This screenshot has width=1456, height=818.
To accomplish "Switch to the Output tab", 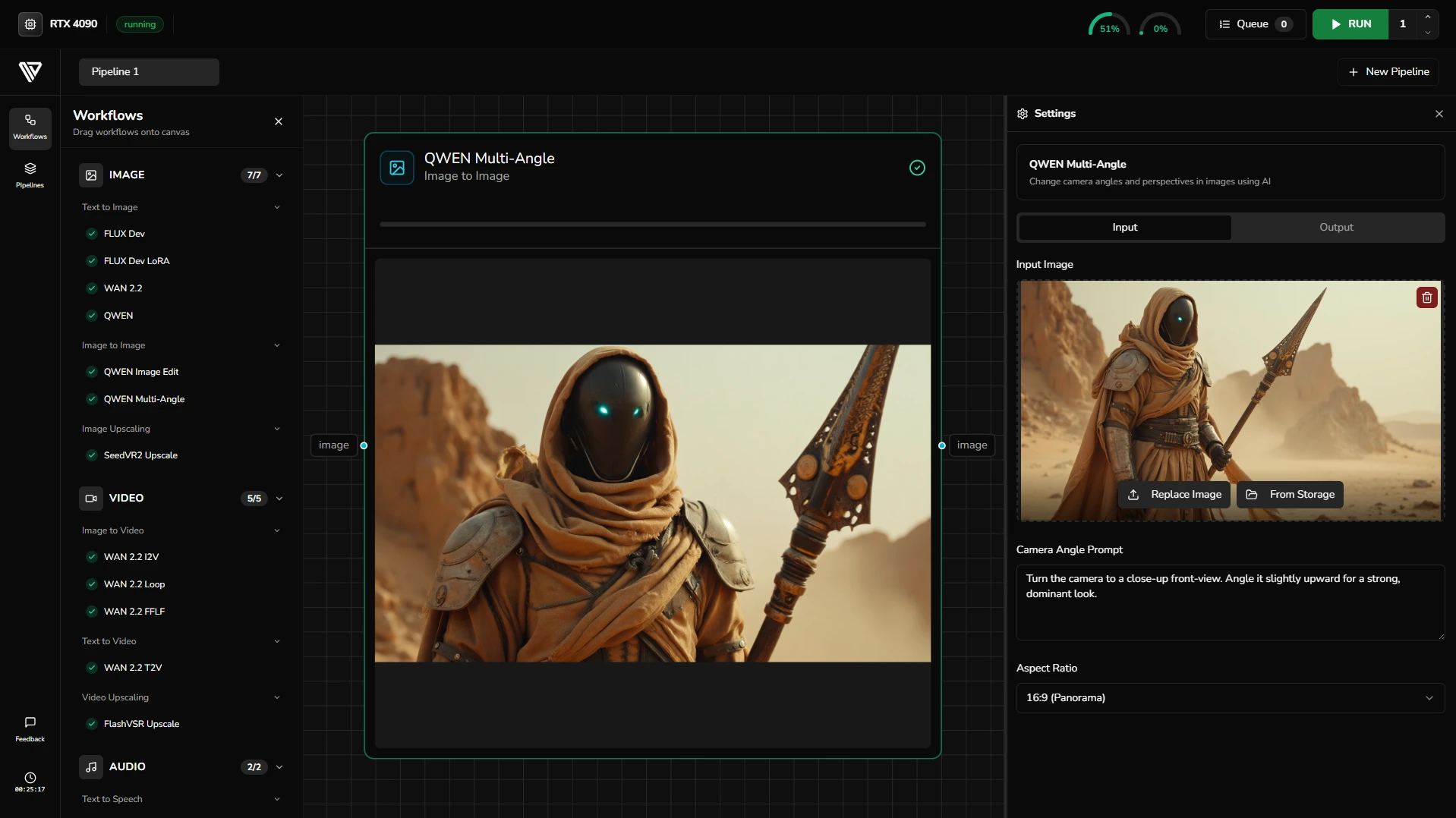I will [x=1336, y=228].
